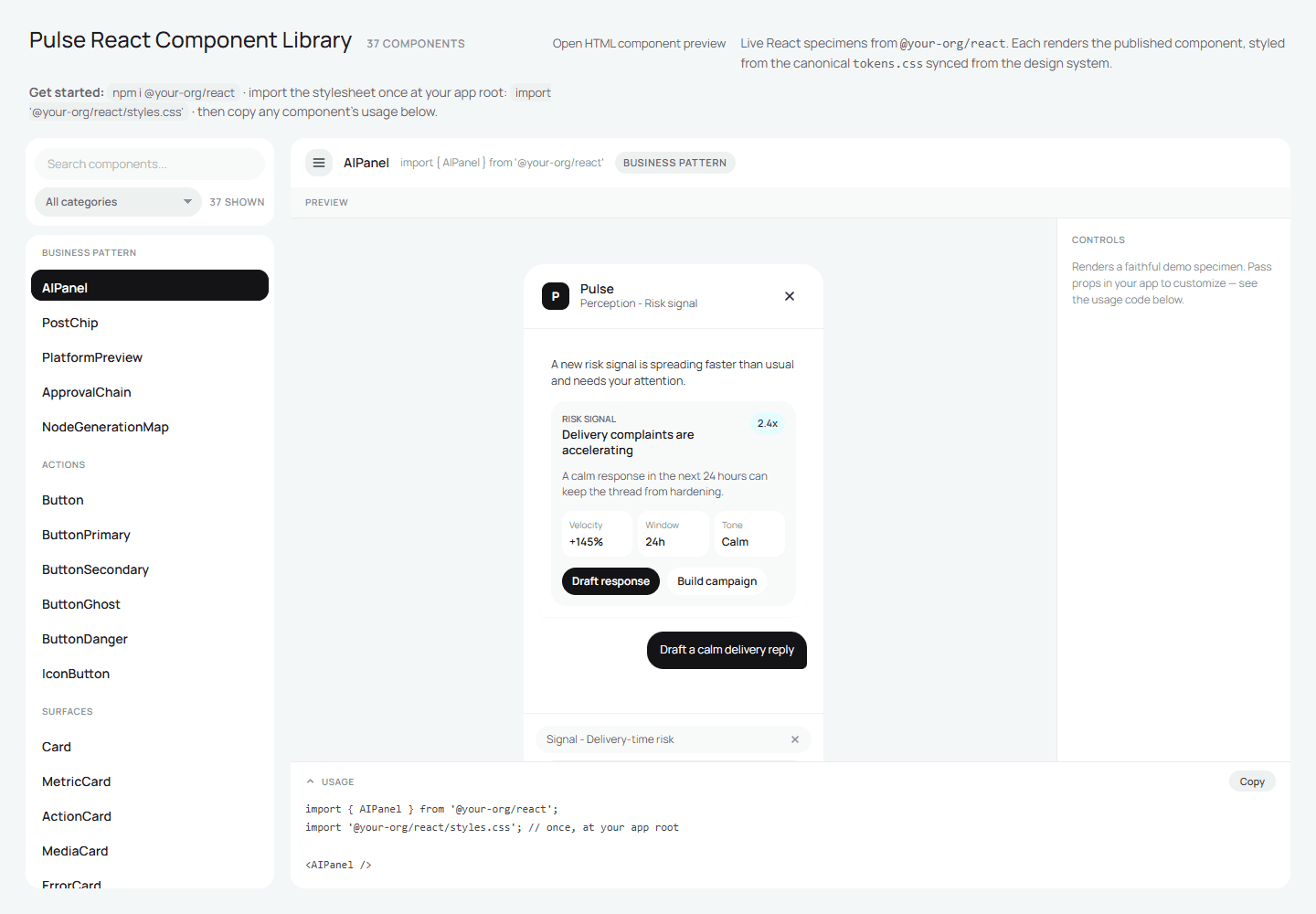Copy the usage code

pos(1252,781)
